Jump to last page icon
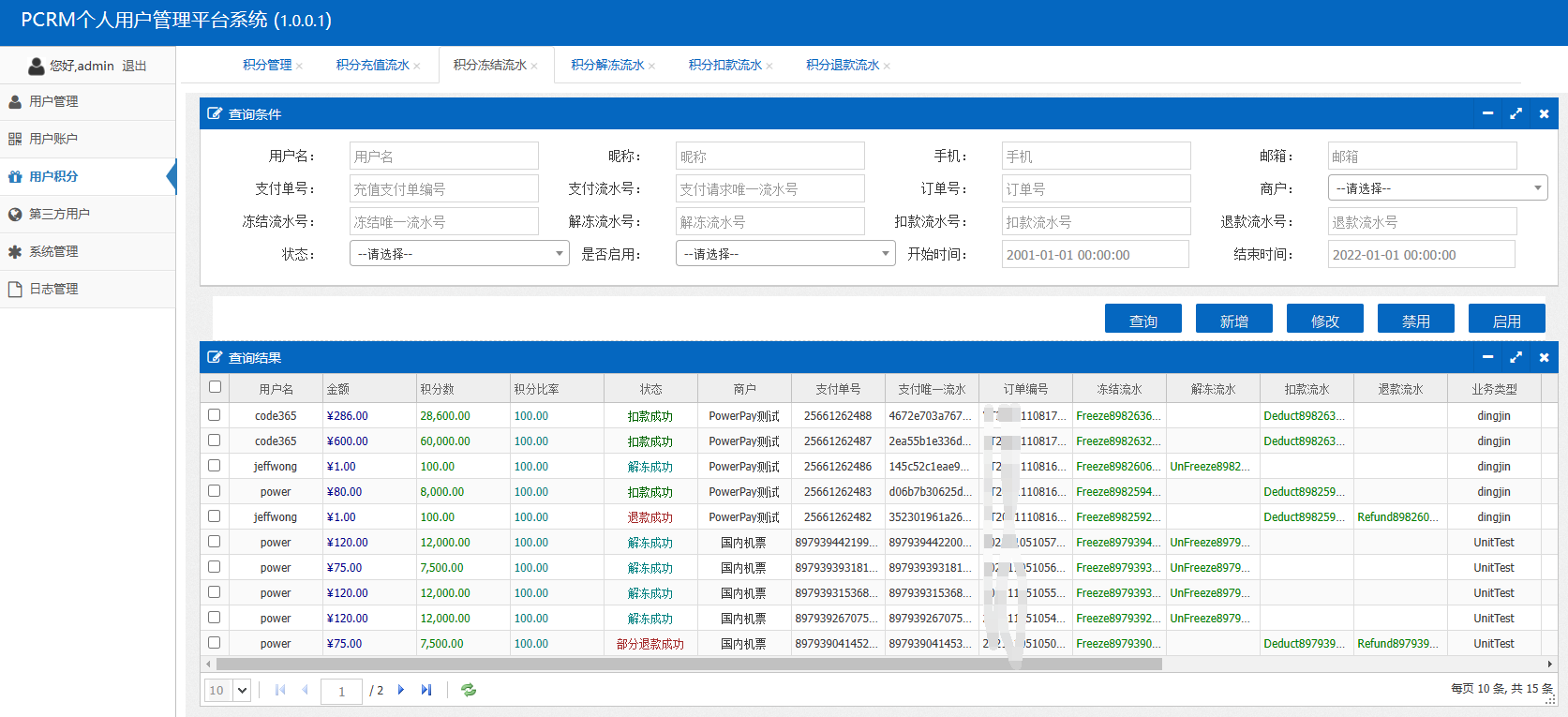The height and width of the screenshot is (717, 1568). [x=426, y=690]
